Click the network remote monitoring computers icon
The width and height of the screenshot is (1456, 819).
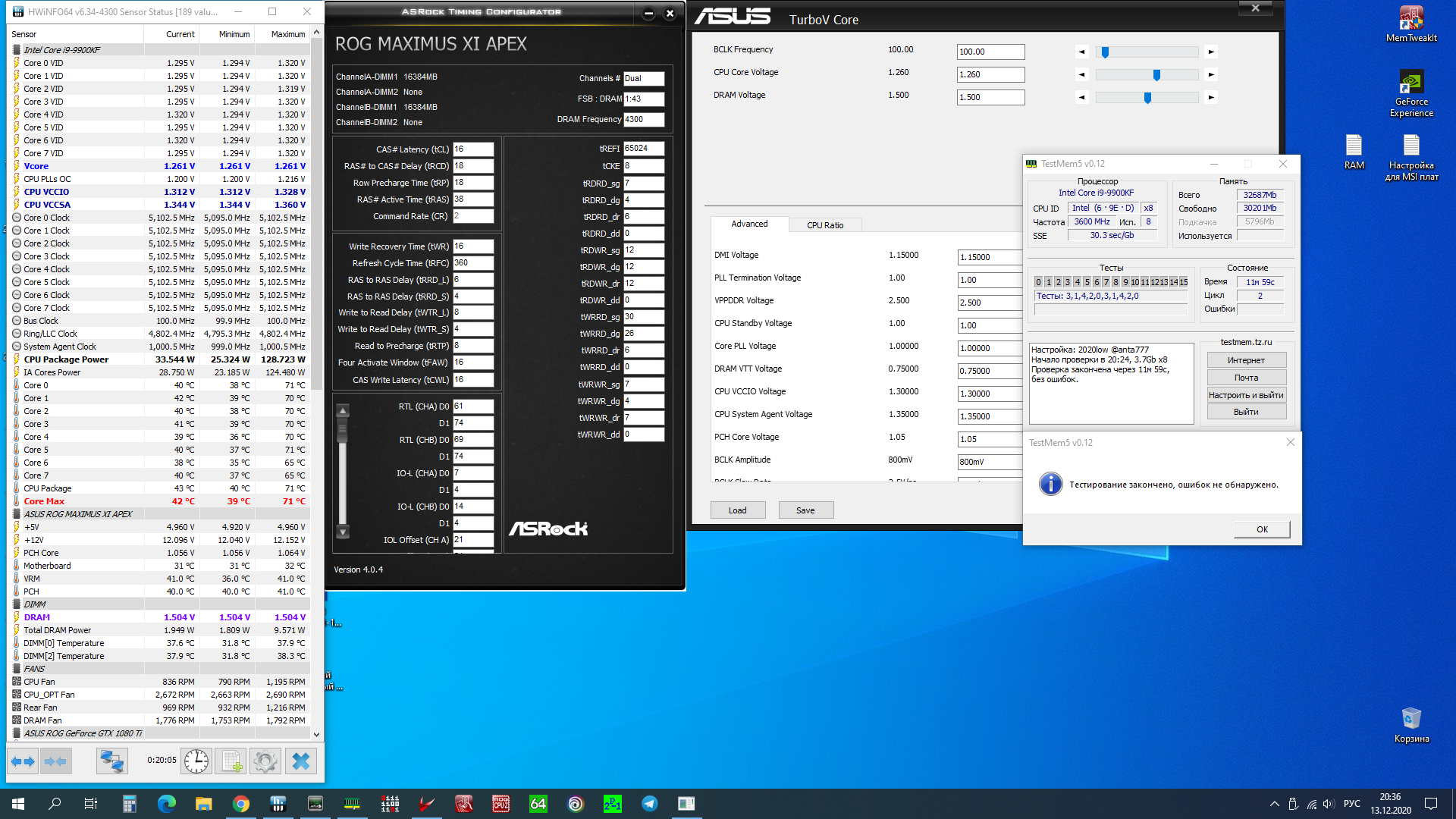111,761
